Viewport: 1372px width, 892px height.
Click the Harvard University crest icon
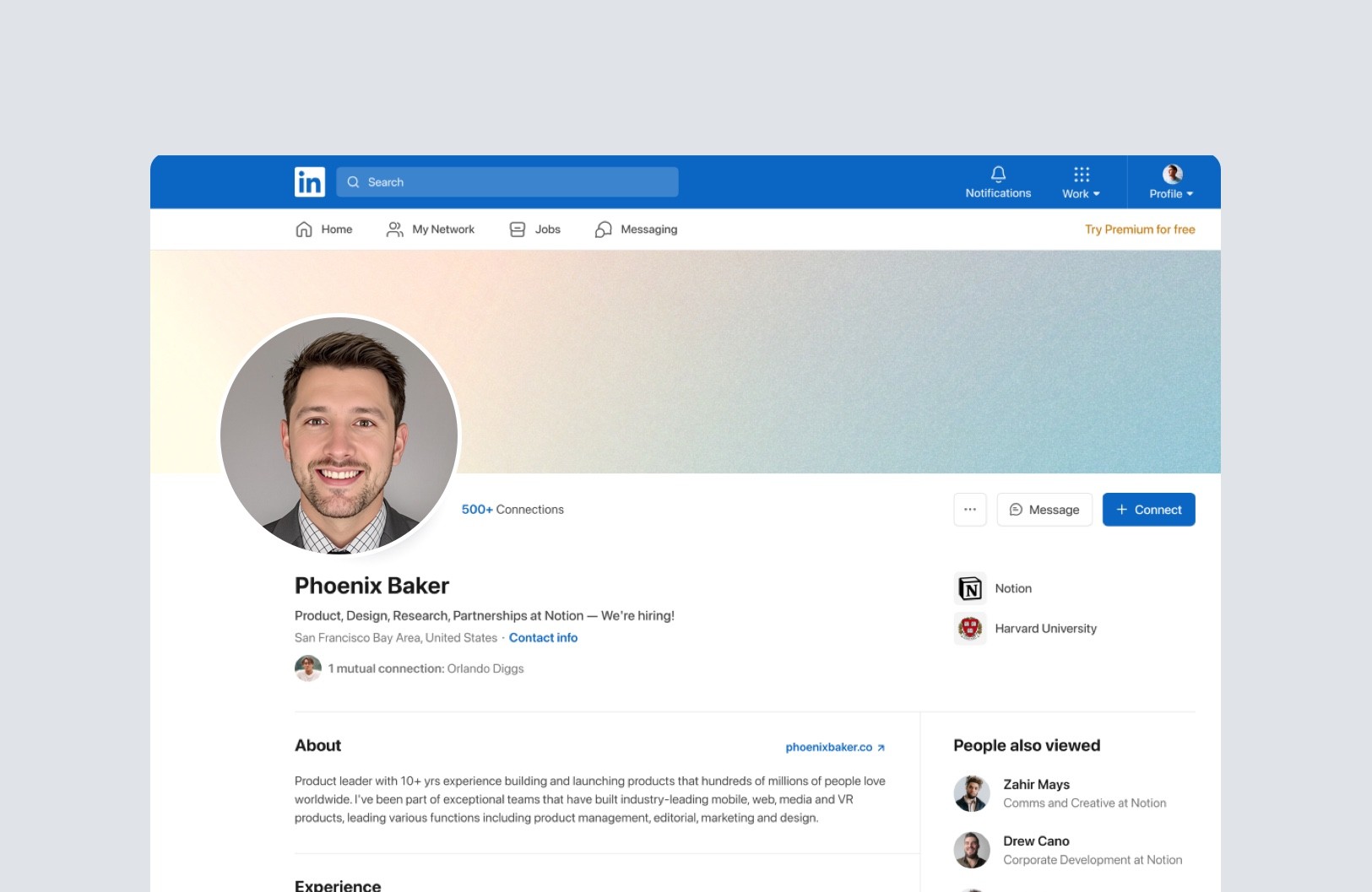[970, 628]
